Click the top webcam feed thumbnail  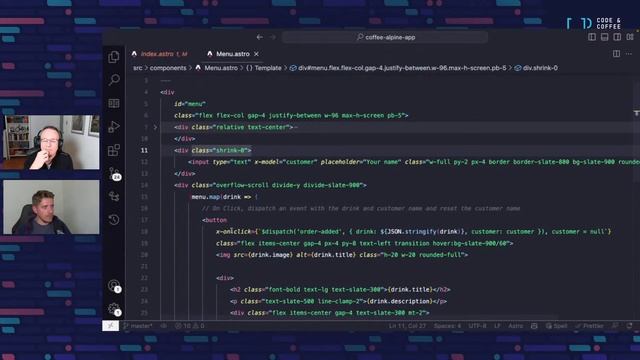click(51, 142)
